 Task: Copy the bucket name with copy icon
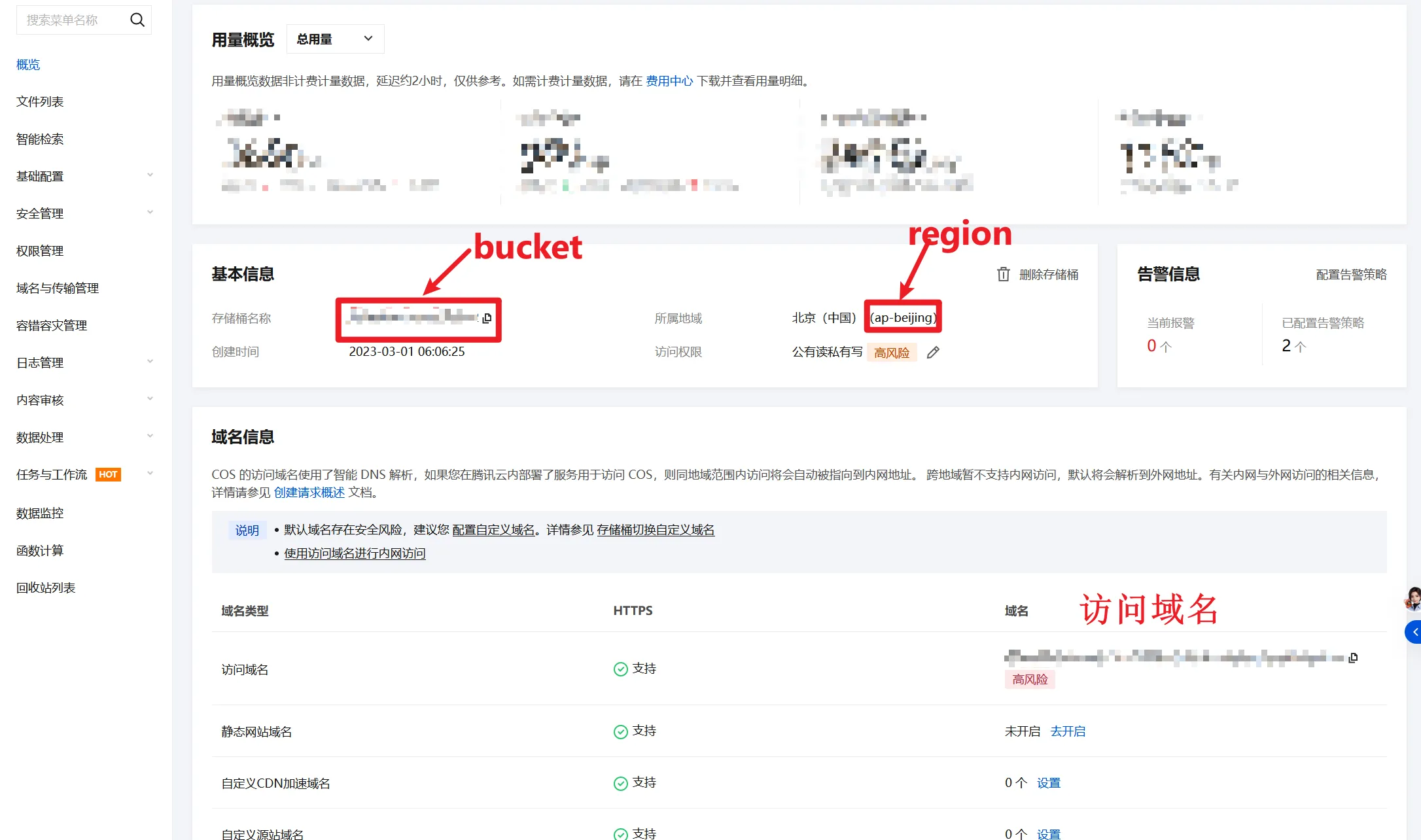[x=487, y=319]
